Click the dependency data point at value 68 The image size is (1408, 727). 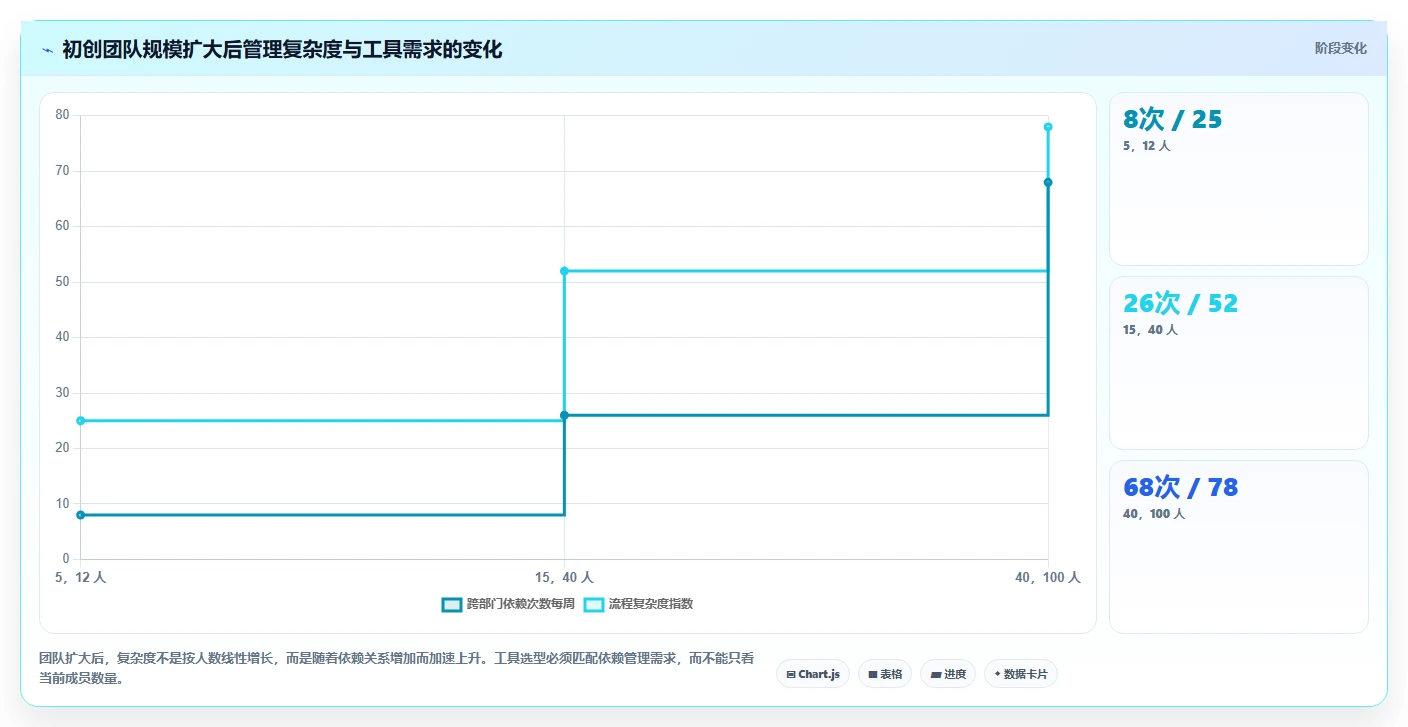pos(1048,182)
